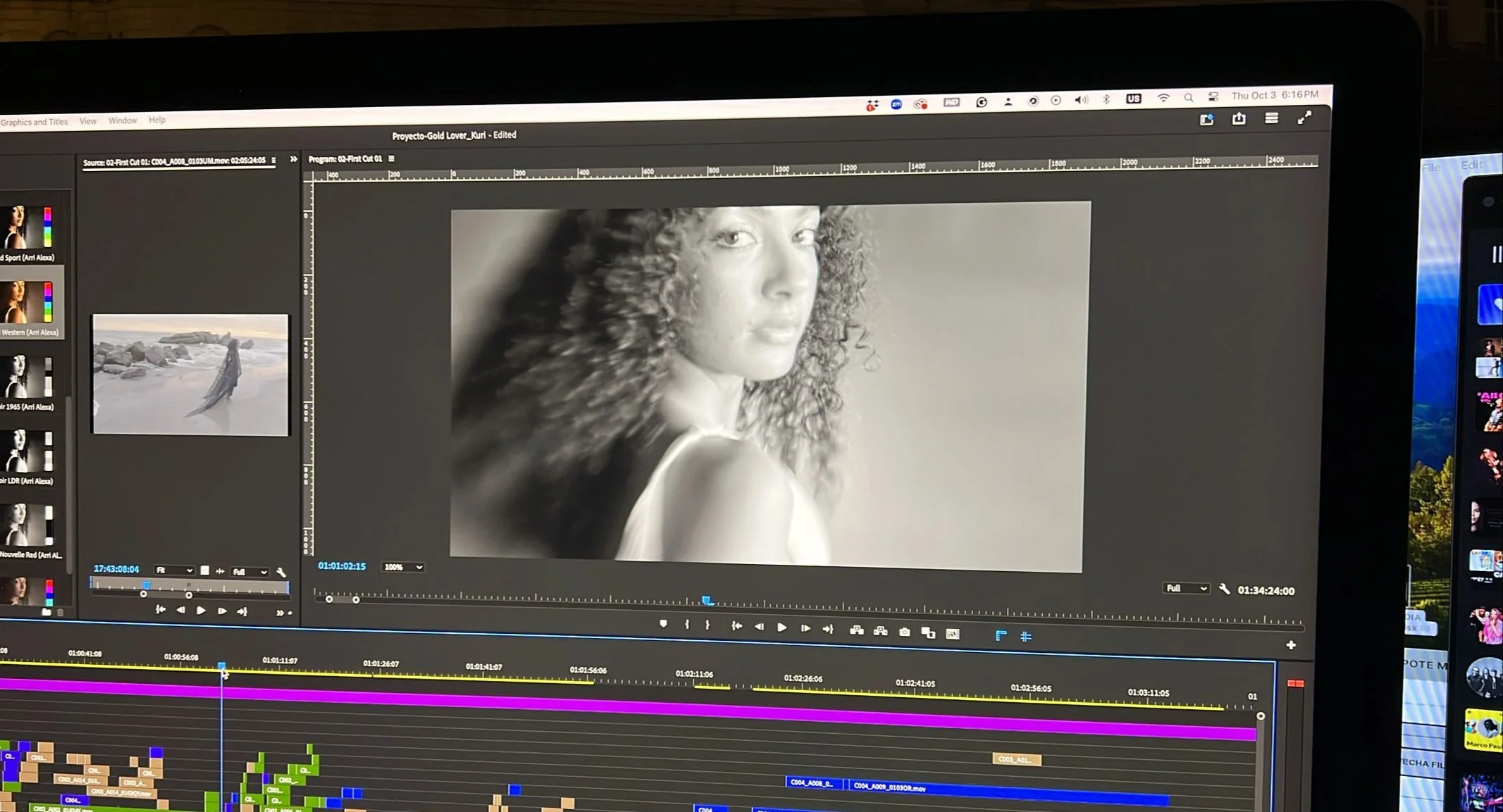Open the Window menu
Image resolution: width=1503 pixels, height=812 pixels.
123,121
